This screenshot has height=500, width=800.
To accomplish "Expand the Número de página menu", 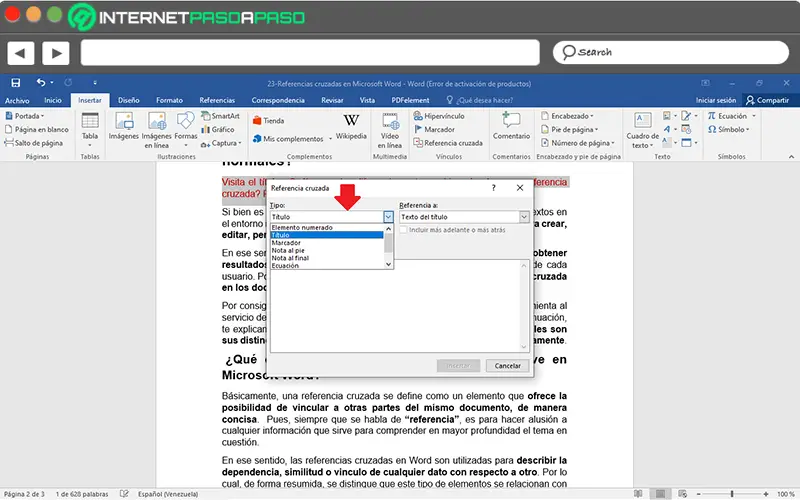I will [578, 143].
